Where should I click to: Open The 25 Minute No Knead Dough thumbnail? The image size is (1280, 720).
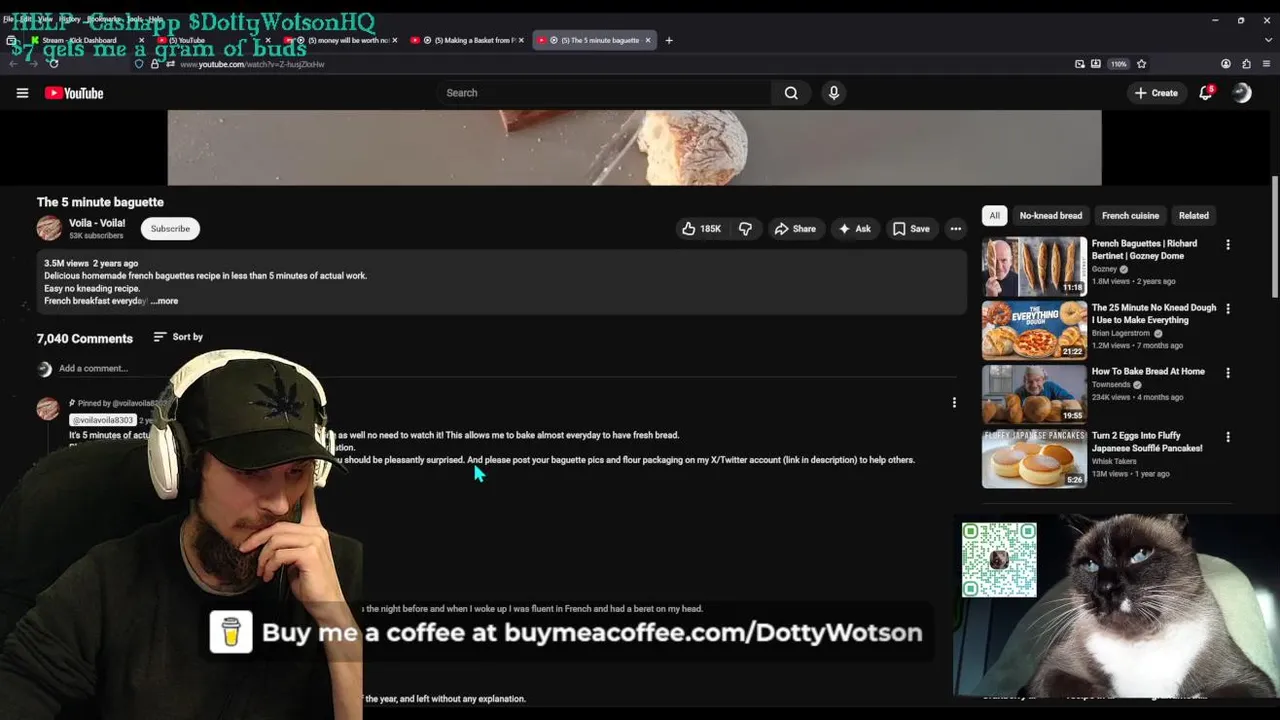coord(1034,330)
